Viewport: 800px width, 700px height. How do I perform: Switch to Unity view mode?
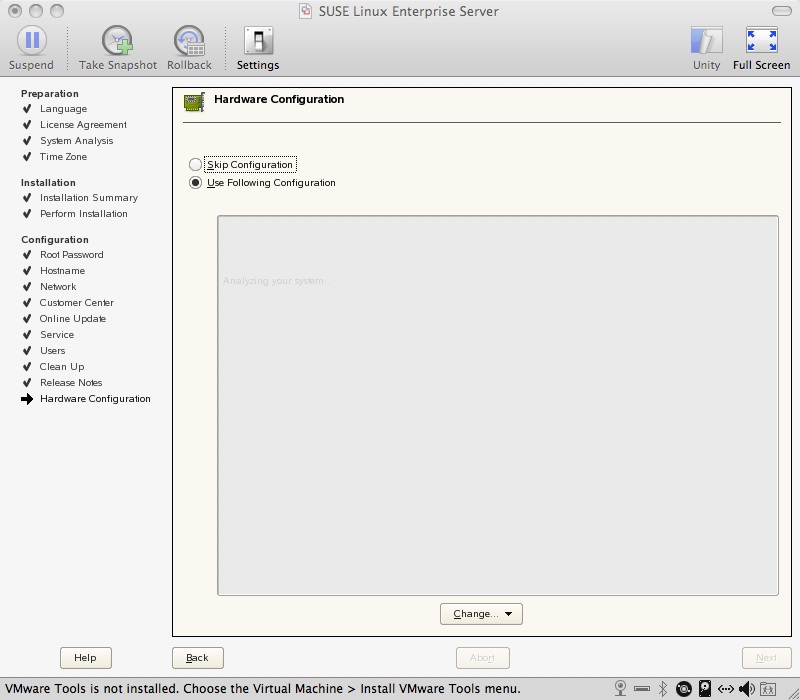pyautogui.click(x=706, y=40)
